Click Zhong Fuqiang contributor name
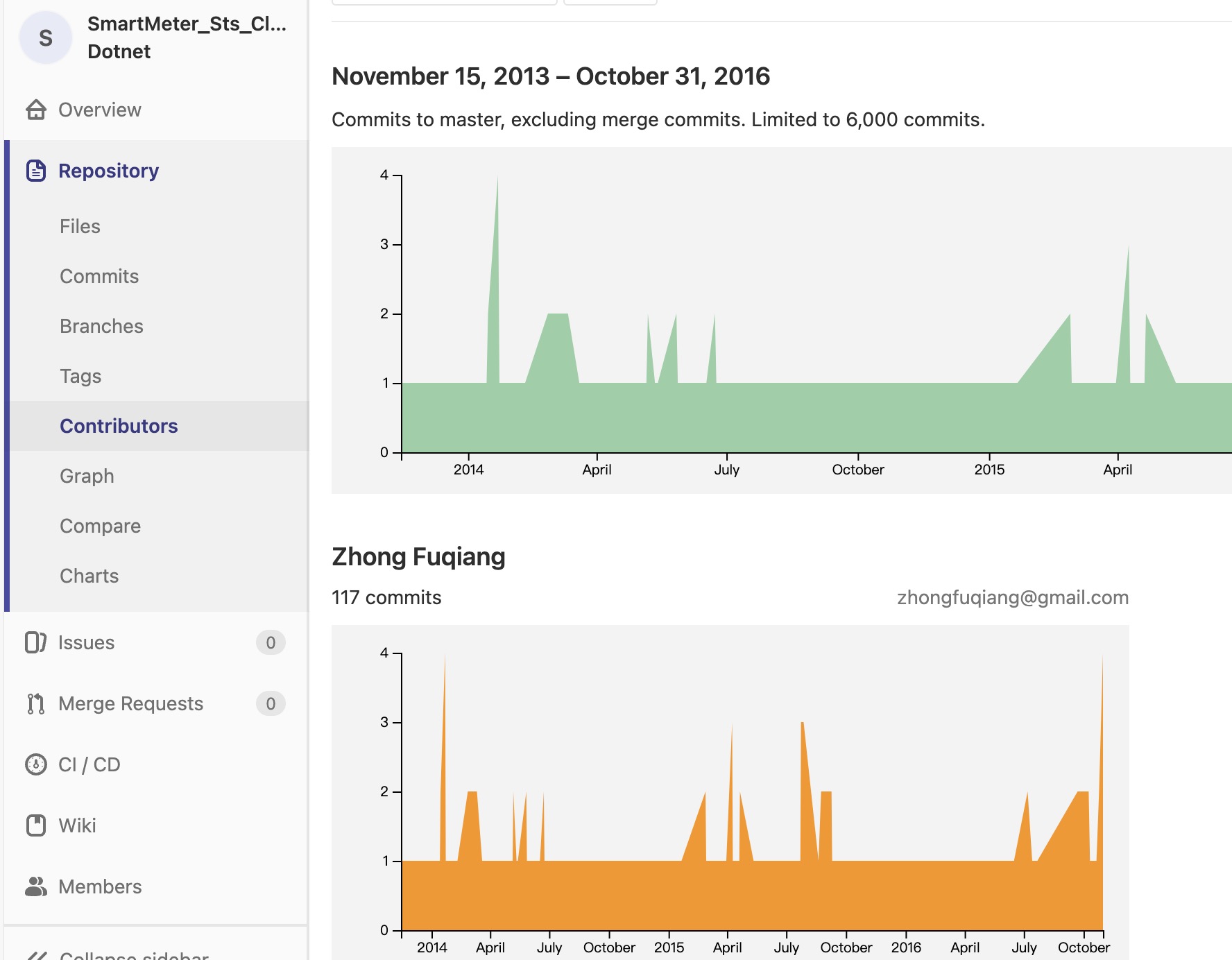This screenshot has height=960, width=1232. click(418, 556)
